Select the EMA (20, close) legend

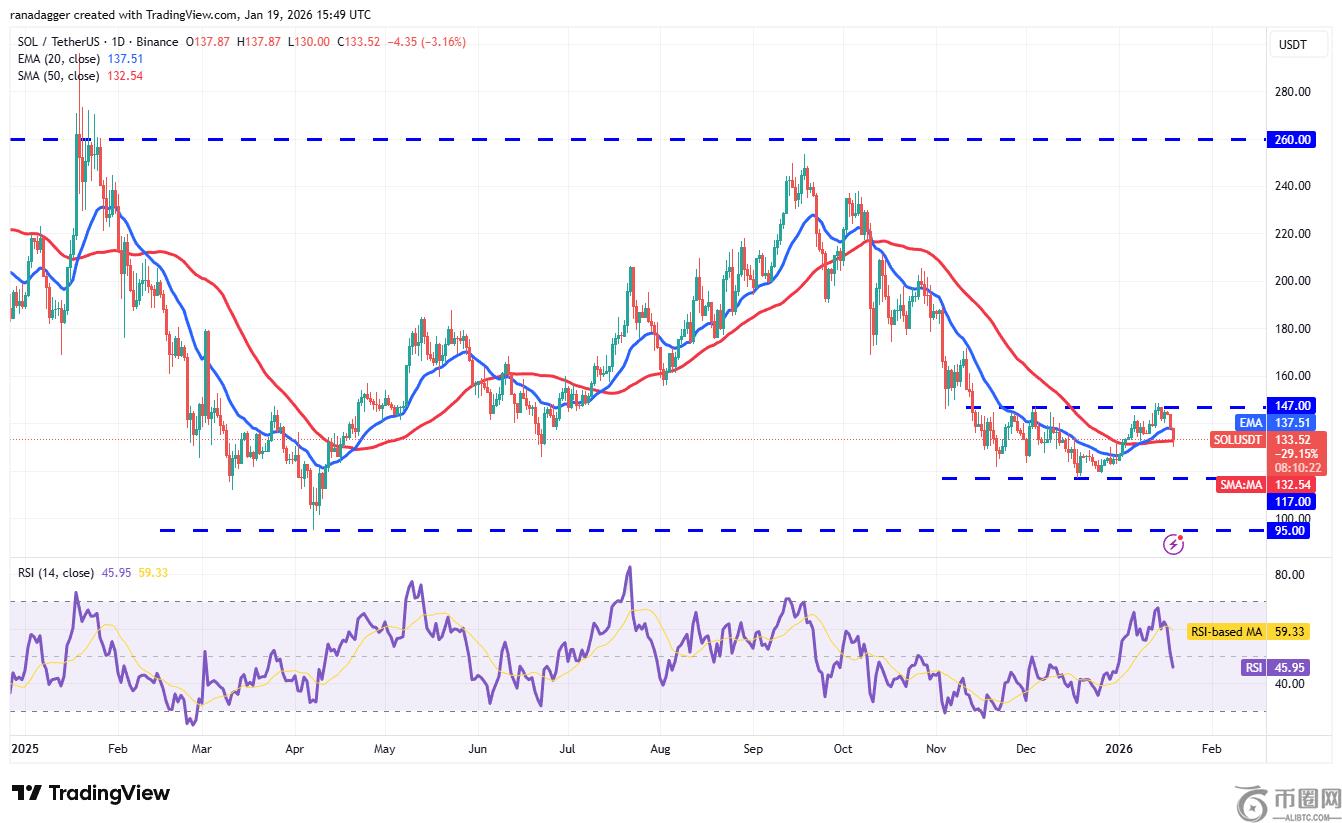(58, 59)
